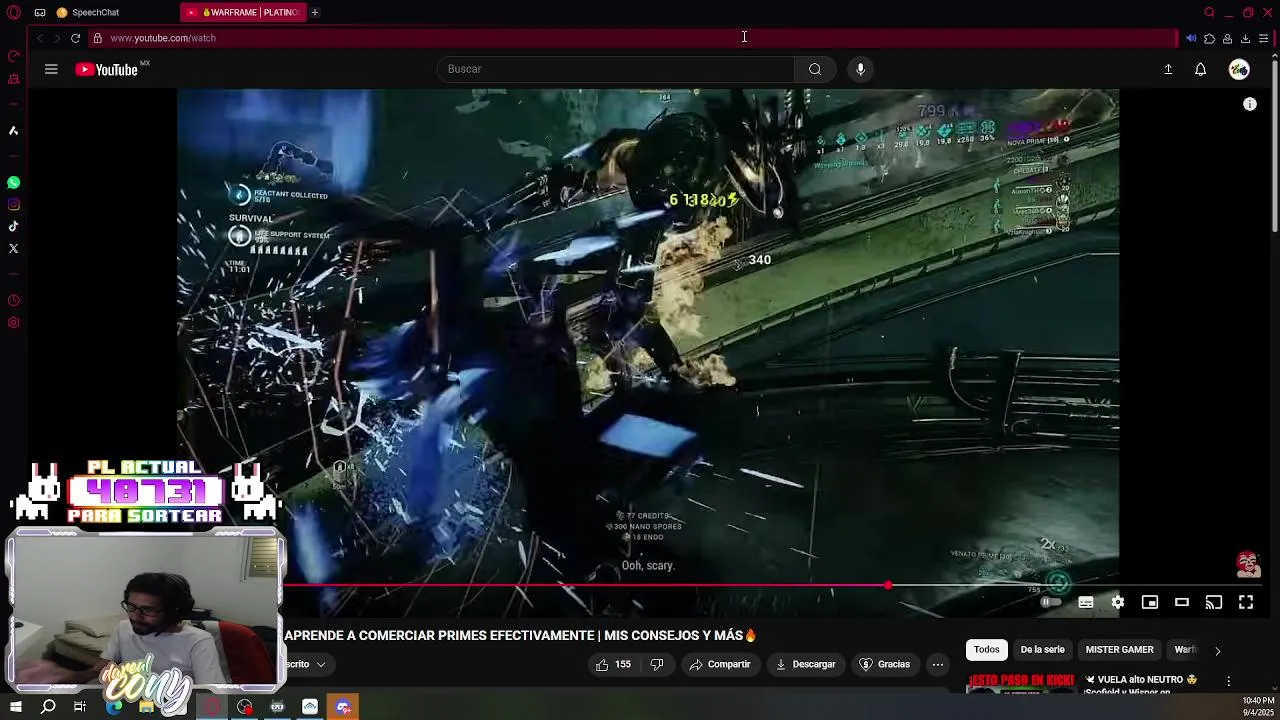Open YouTube notifications bell

click(x=1200, y=69)
